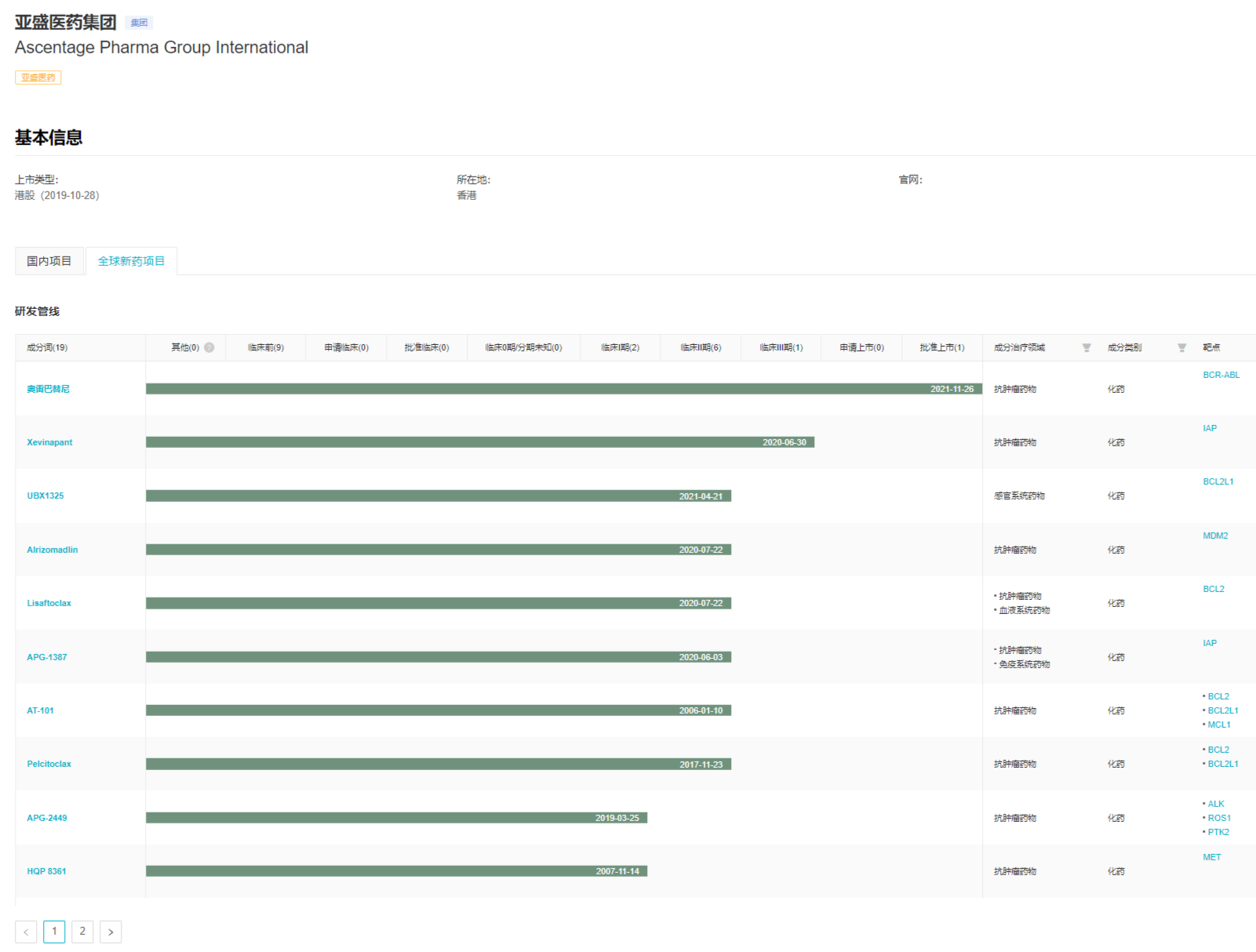The width and height of the screenshot is (1256, 952).
Task: Click the 批准临床(0) column header
Action: click(427, 347)
